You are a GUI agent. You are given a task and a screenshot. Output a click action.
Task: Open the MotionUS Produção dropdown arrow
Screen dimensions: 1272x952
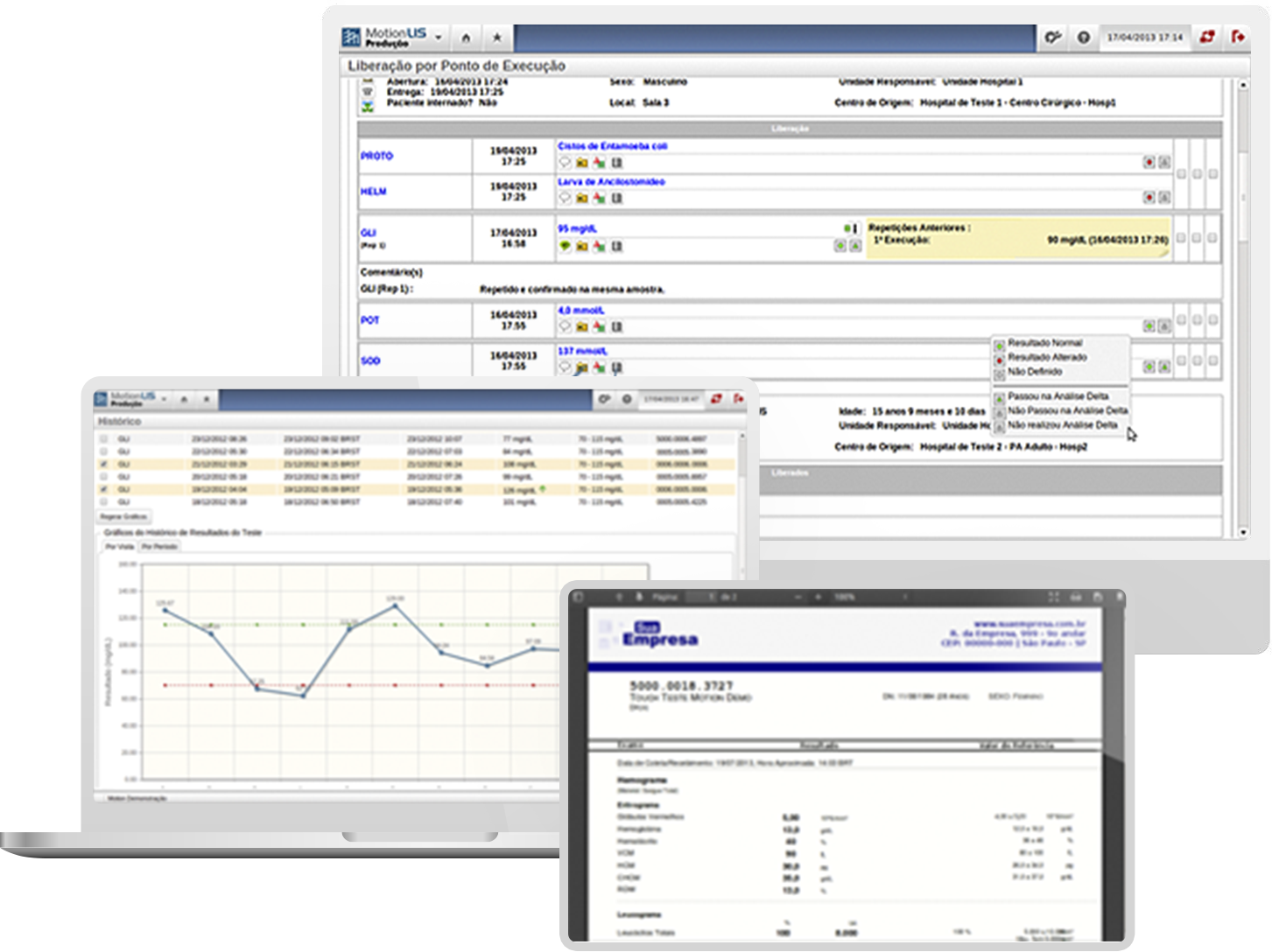(438, 38)
